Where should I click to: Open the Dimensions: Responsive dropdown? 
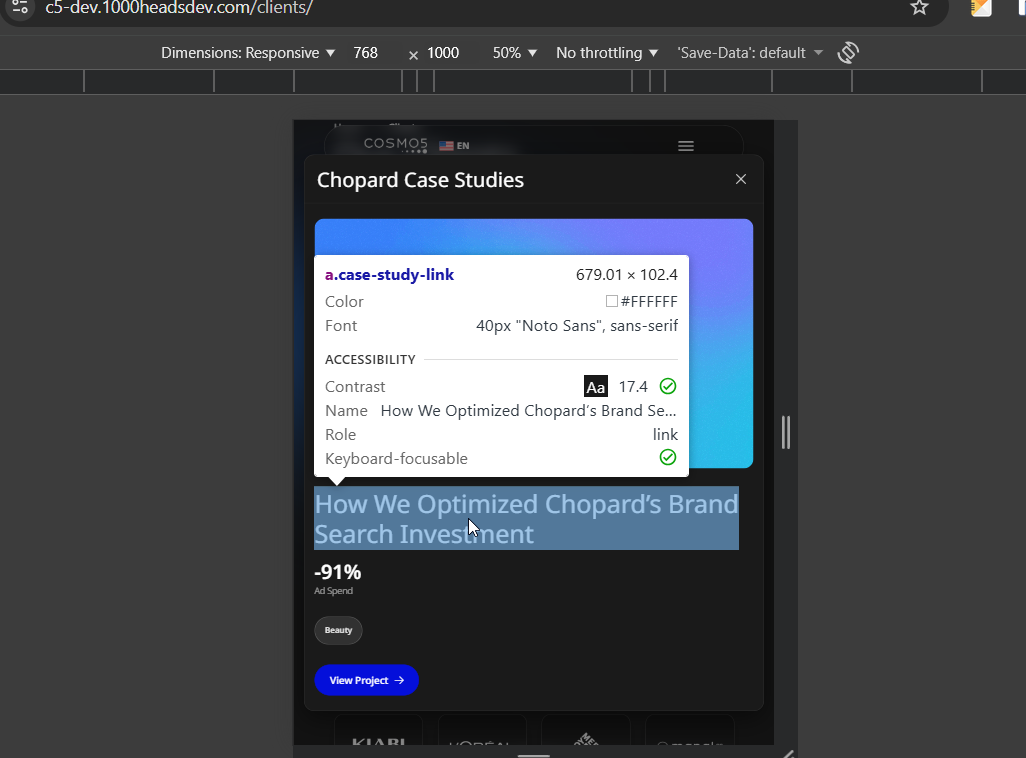tap(248, 53)
